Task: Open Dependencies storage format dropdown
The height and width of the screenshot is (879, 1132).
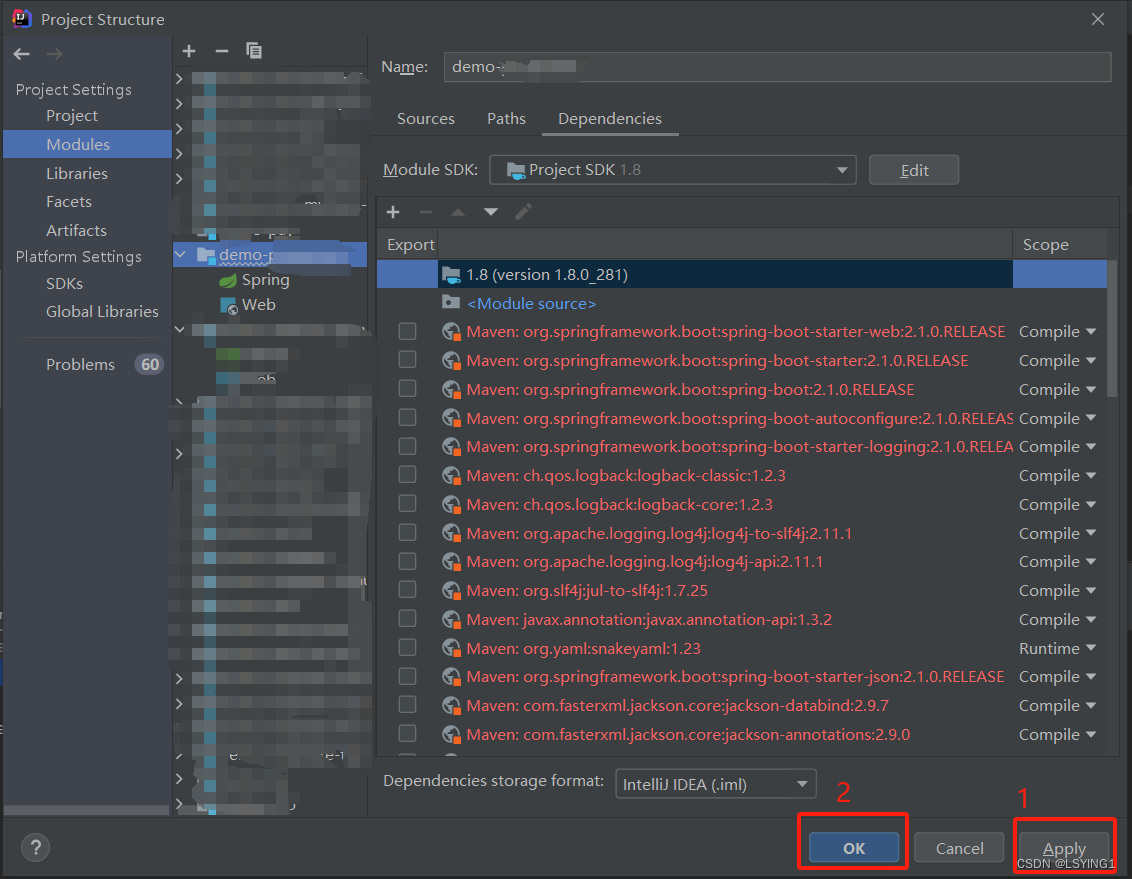Action: click(x=715, y=784)
